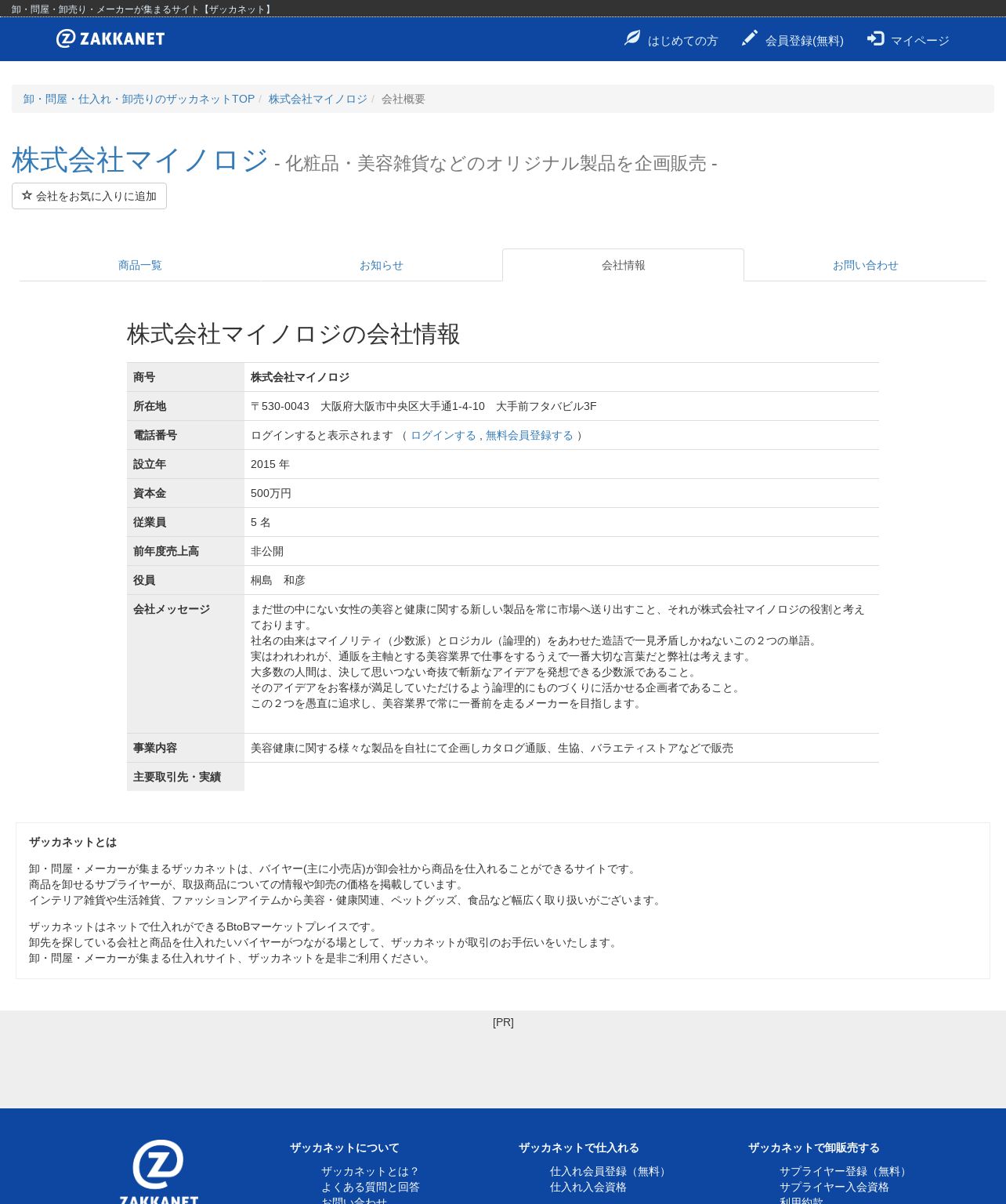Screen dimensions: 1006x1204
Task: Open footer link よくある質問と回答
Action: pos(371,1187)
